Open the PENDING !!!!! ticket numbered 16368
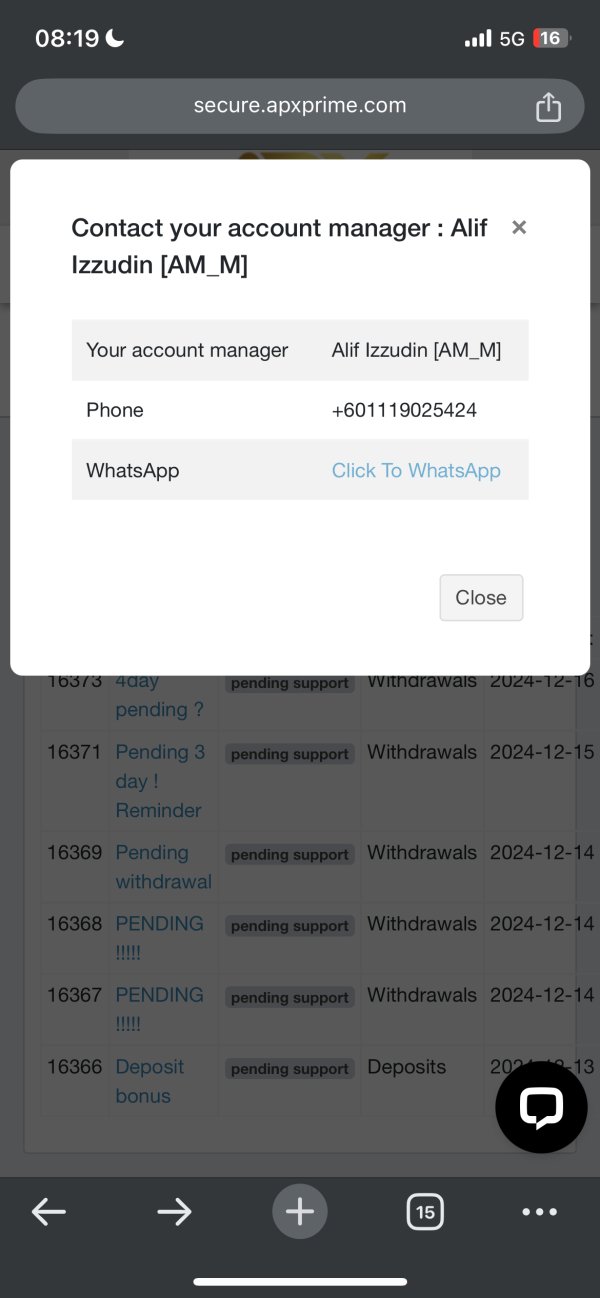Image resolution: width=600 pixels, height=1298 pixels. (159, 938)
